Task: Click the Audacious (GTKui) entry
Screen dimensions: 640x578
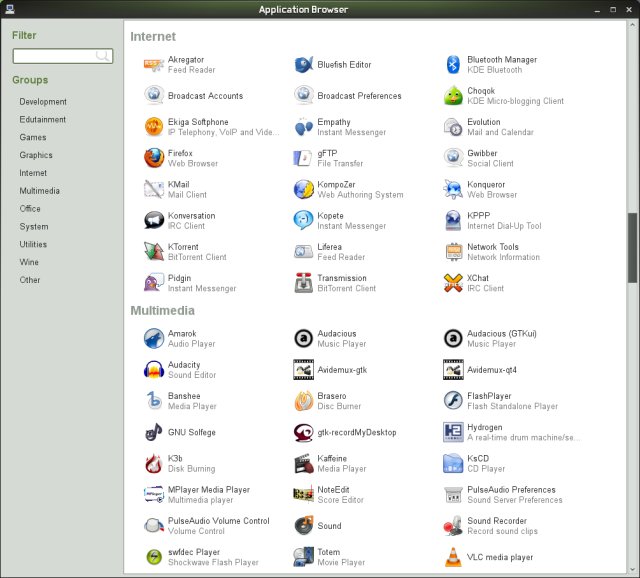Action: (490, 338)
